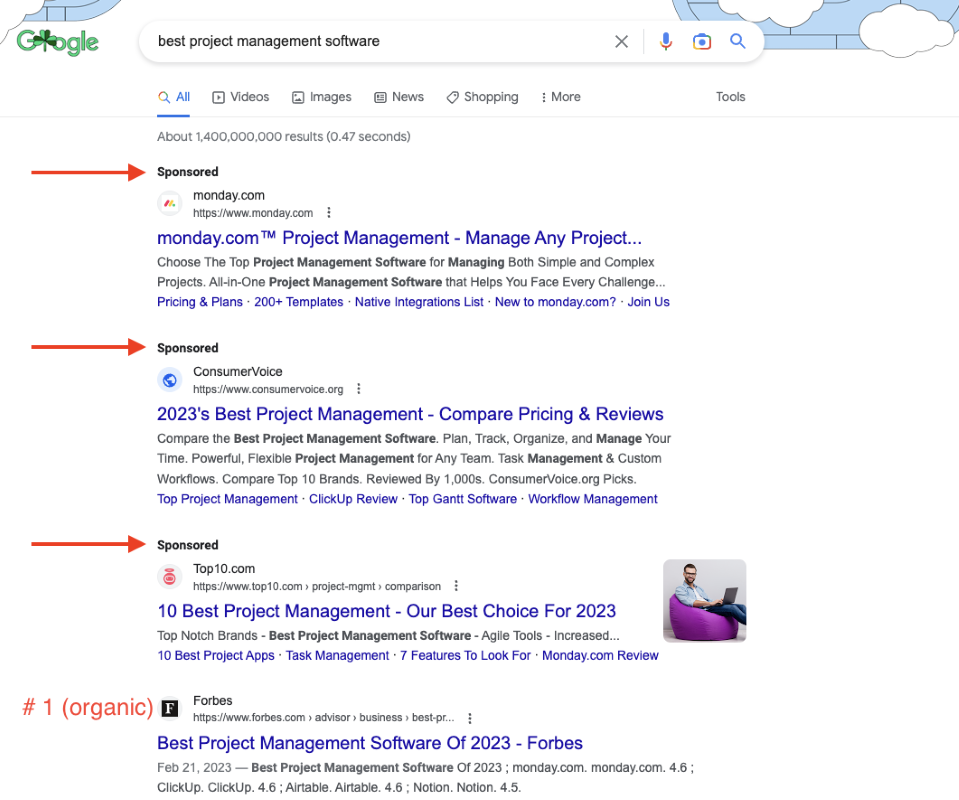Click the About 1,400,000,000 results text
Viewport: 959px width, 800px height.
tap(284, 136)
